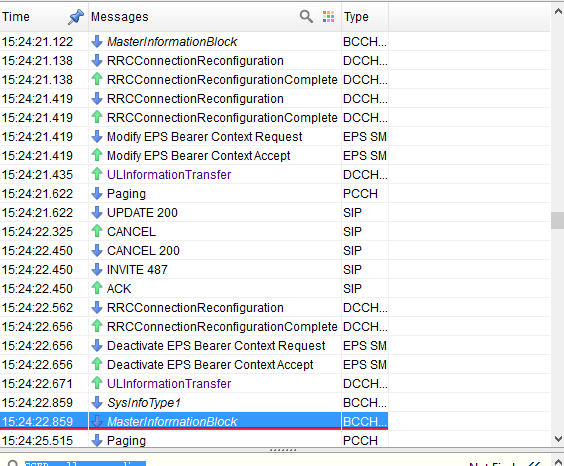
Task: Click the pin icon in Time column header
Action: pyautogui.click(x=76, y=17)
